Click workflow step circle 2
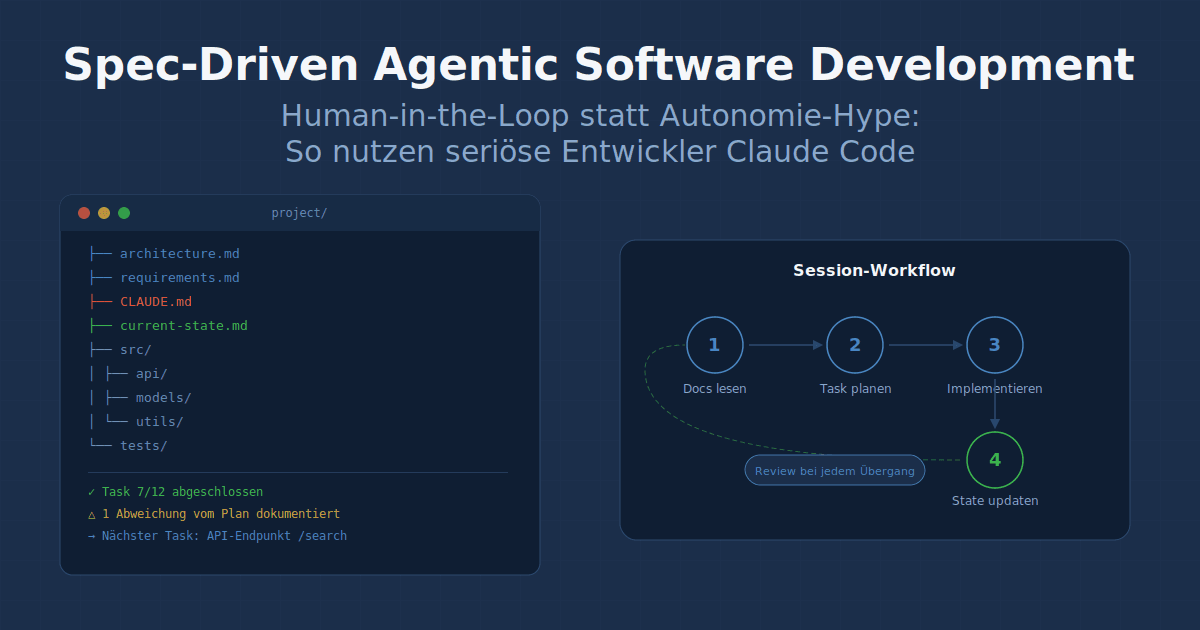The image size is (1200, 630). (x=855, y=345)
